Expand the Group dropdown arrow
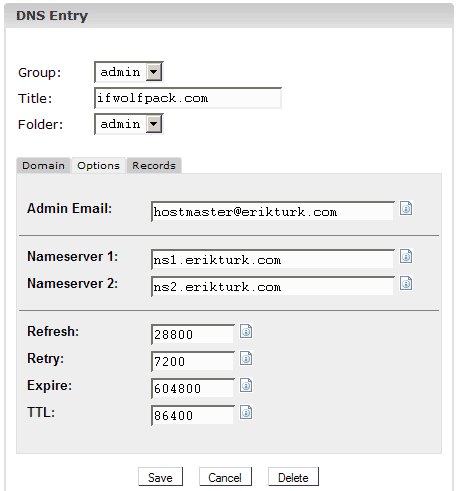Screen dimensions: 457x491 click(x=154, y=72)
